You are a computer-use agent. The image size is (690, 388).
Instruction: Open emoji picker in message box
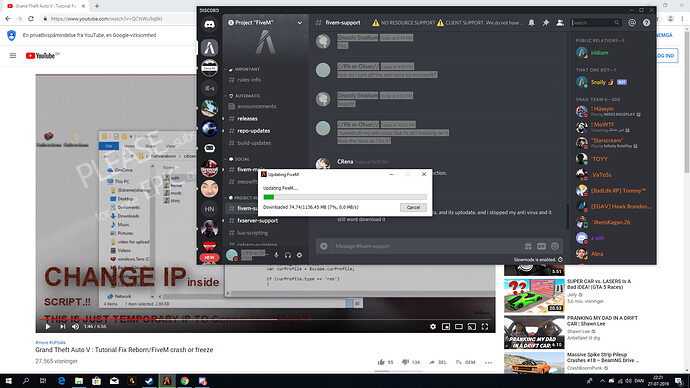(x=555, y=246)
